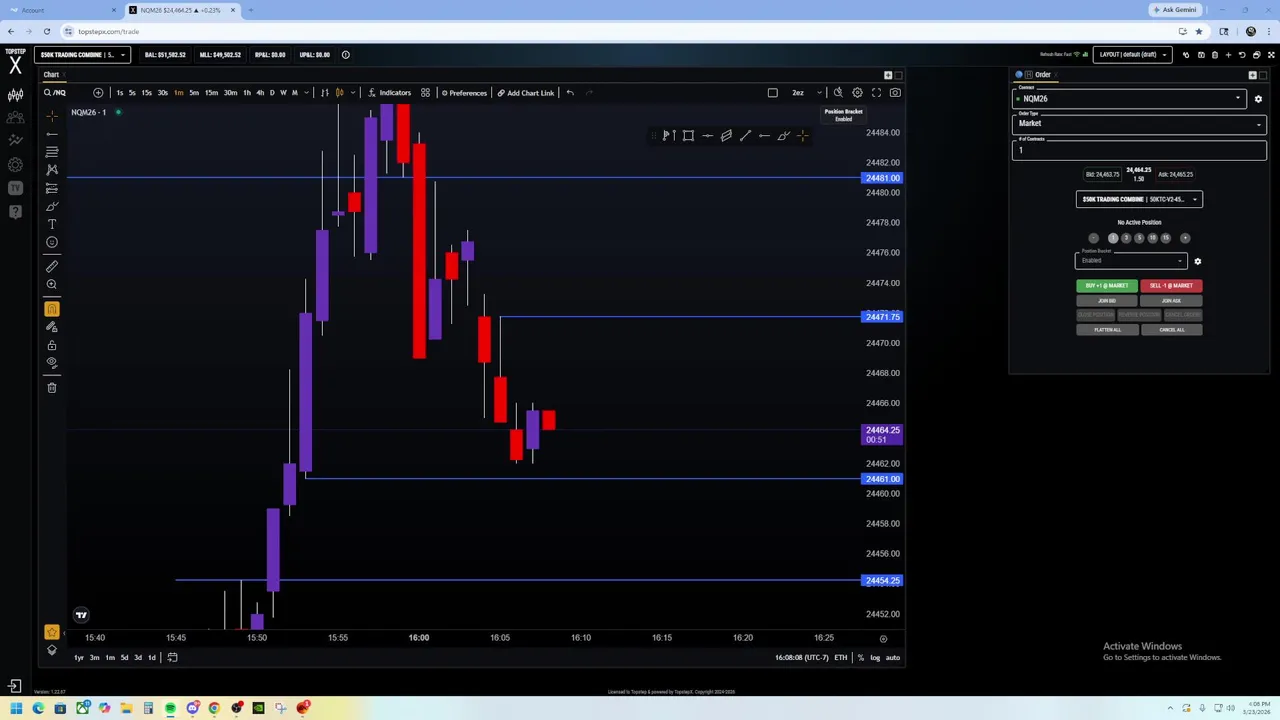Take a chart snapshot with camera icon

(x=895, y=93)
